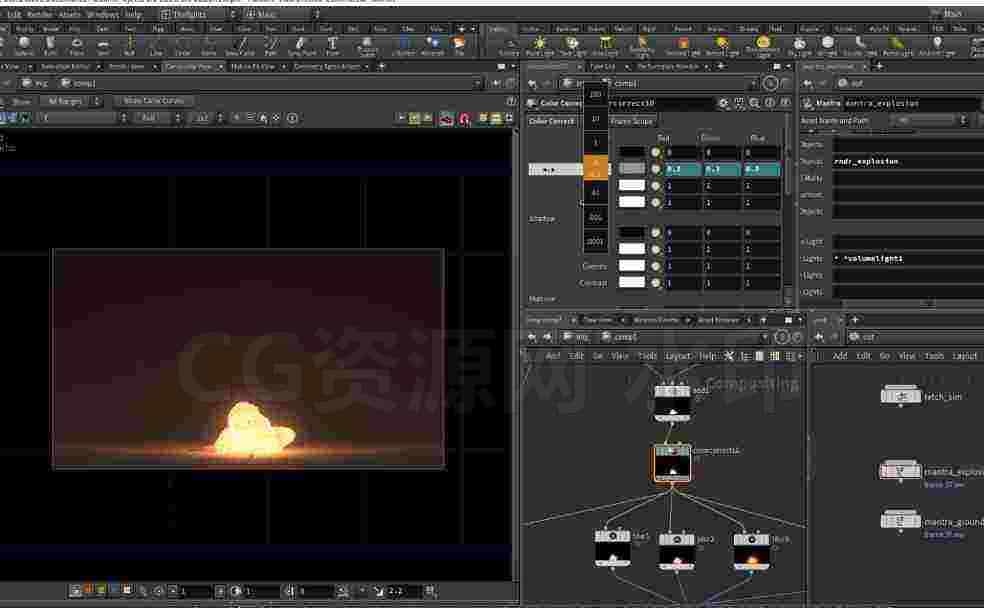Toggle the circle button in the Contrast row
This screenshot has height=608, width=984.
click(x=656, y=283)
